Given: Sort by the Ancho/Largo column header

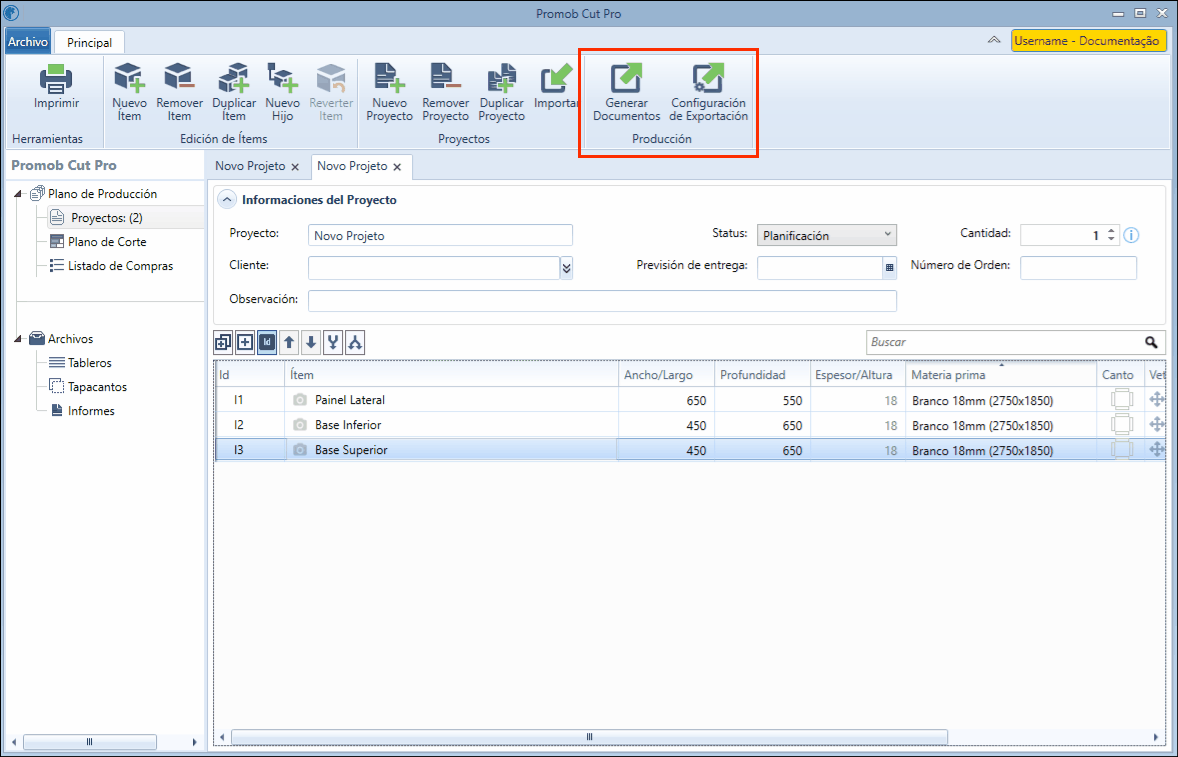Looking at the screenshot, I should pyautogui.click(x=666, y=375).
